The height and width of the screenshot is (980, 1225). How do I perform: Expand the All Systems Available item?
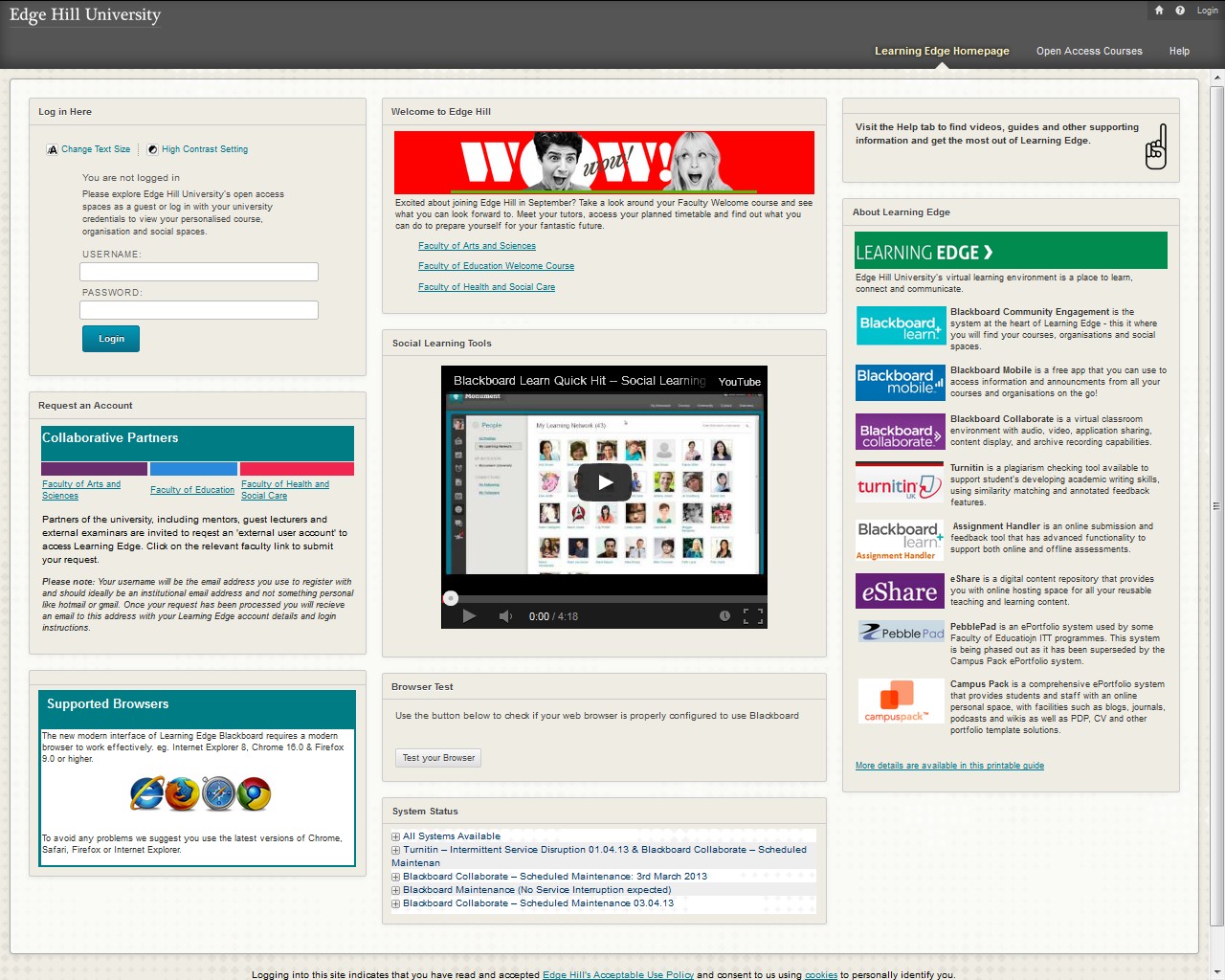tap(396, 836)
